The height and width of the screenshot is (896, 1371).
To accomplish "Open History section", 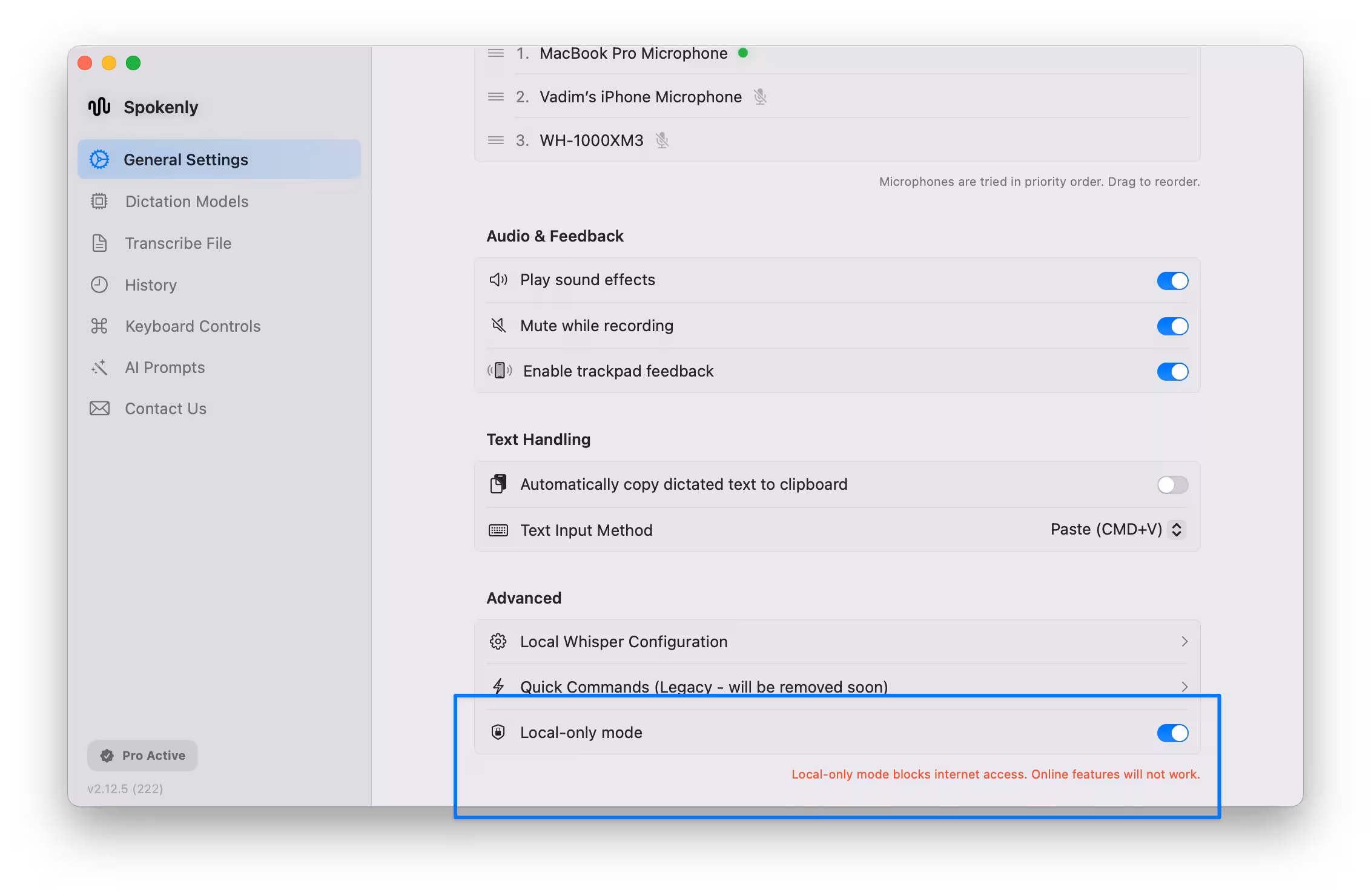I will [219, 285].
